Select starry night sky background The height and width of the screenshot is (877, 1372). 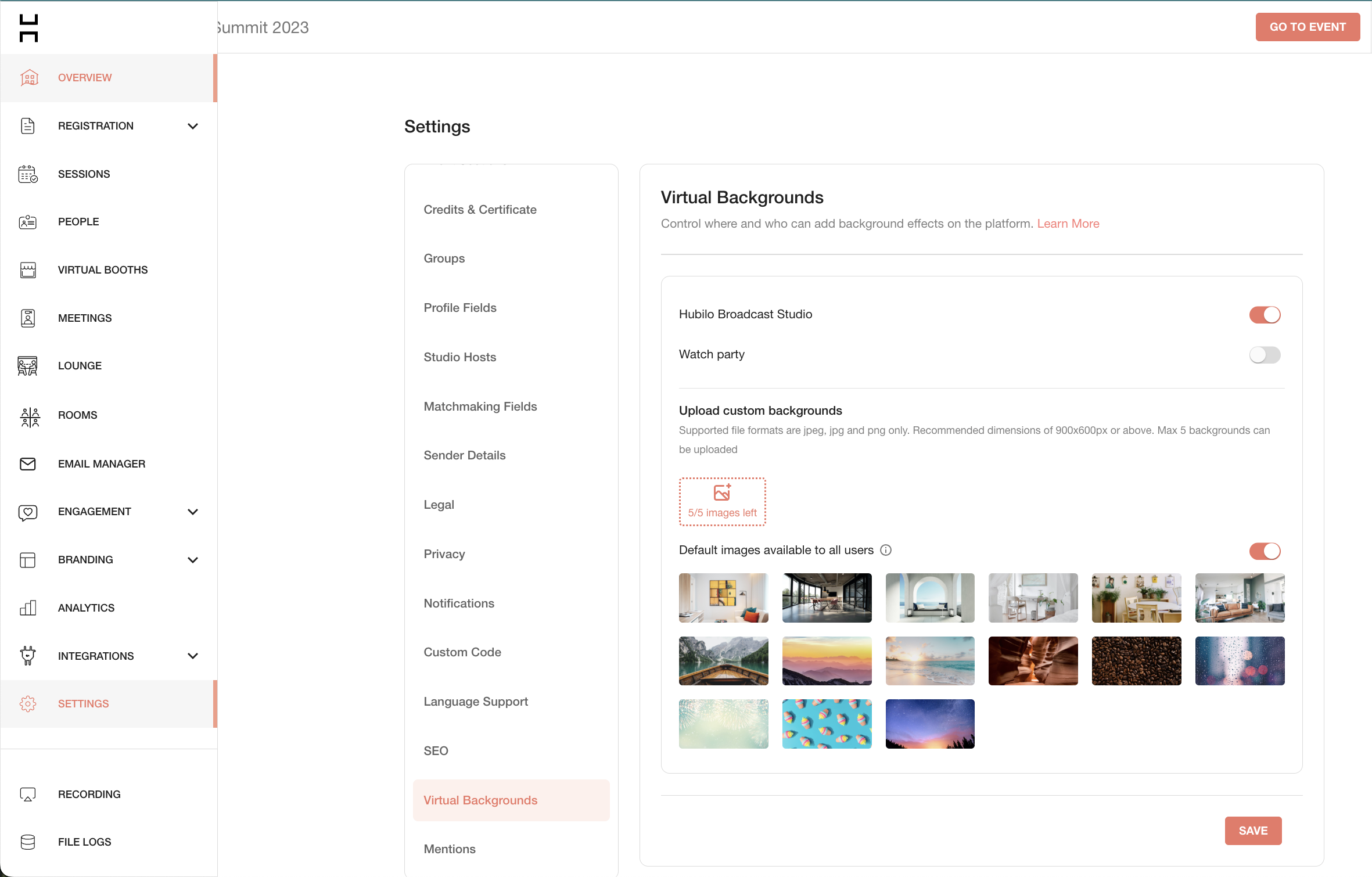[x=930, y=724]
